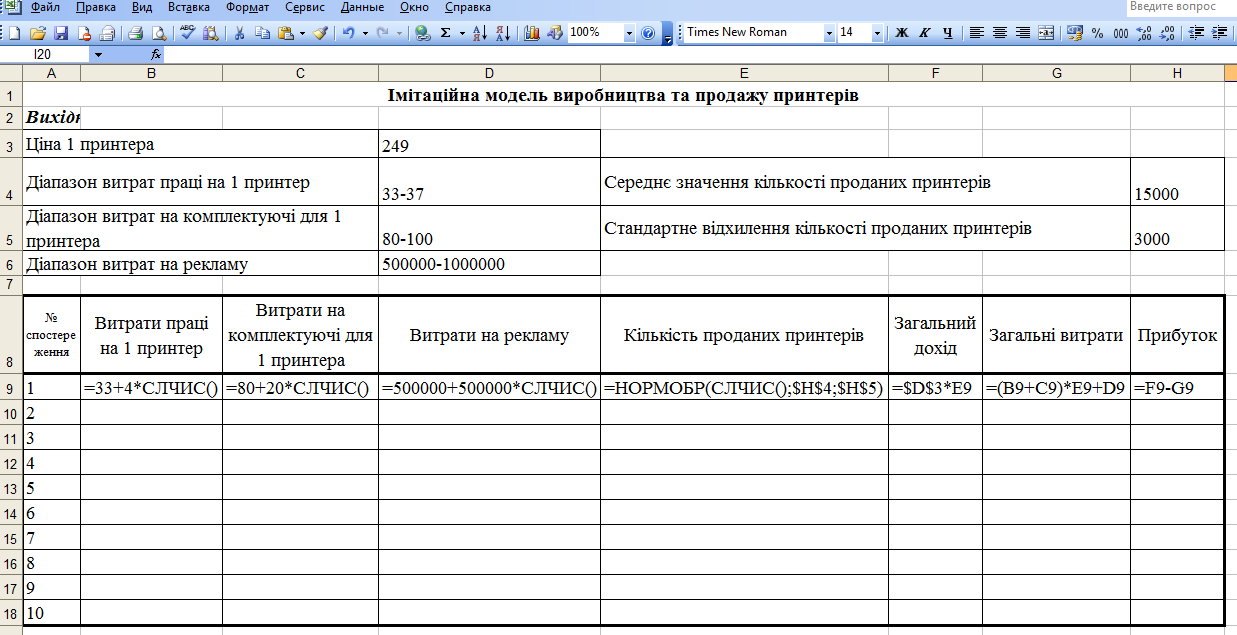Open the Правка menu
Viewport: 1237px width, 635px height.
pyautogui.click(x=96, y=7)
